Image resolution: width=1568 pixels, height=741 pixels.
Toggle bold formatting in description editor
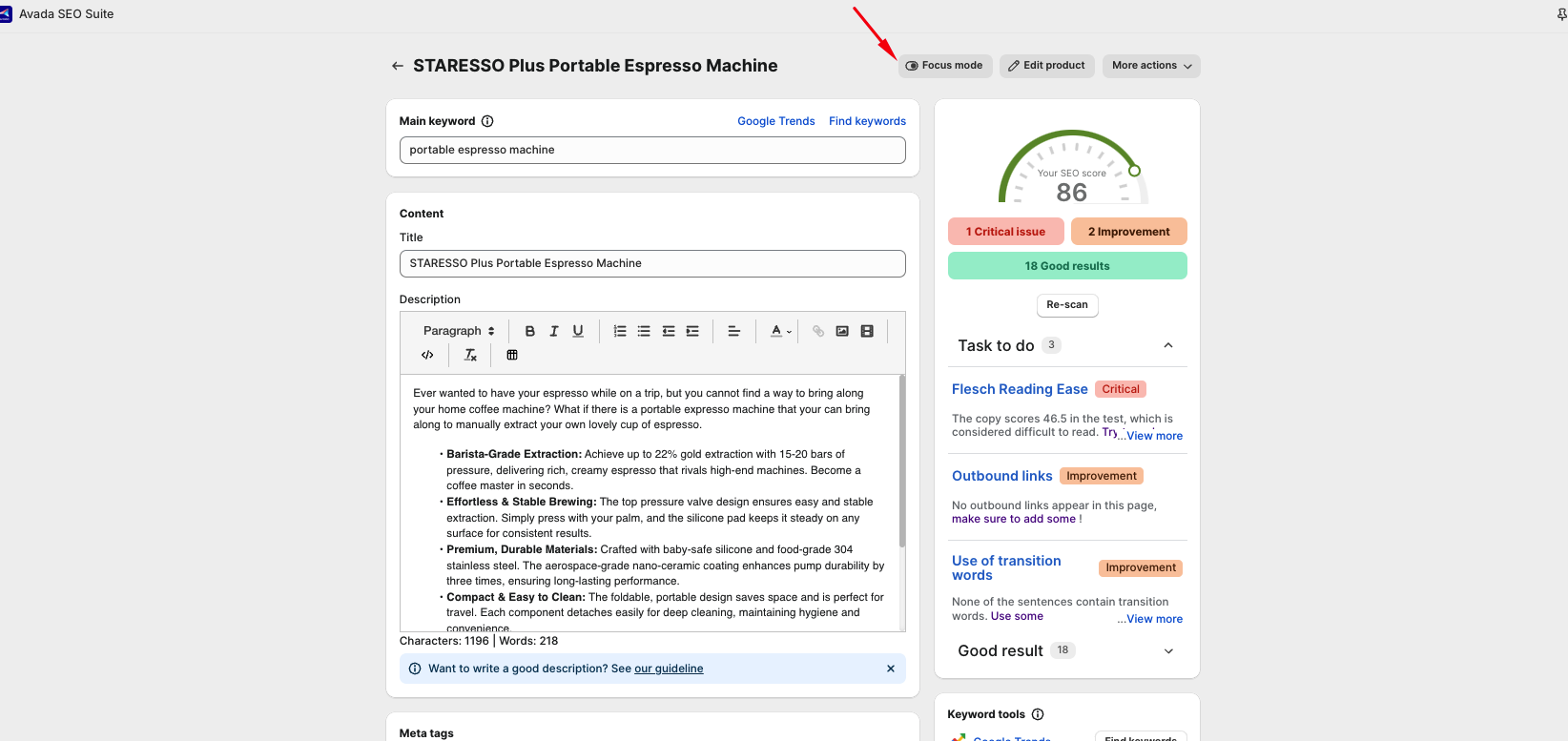click(529, 331)
